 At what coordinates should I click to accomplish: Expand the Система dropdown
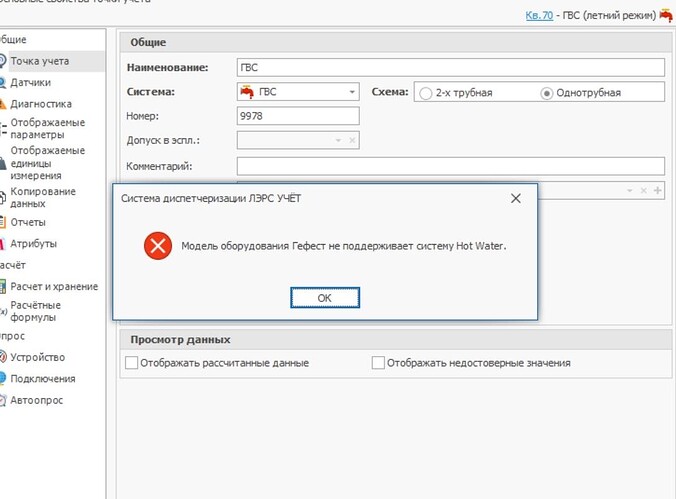tap(352, 92)
